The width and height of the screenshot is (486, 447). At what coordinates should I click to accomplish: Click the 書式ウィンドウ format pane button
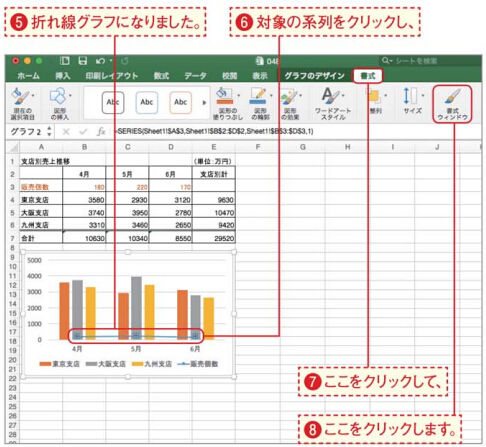(x=452, y=104)
